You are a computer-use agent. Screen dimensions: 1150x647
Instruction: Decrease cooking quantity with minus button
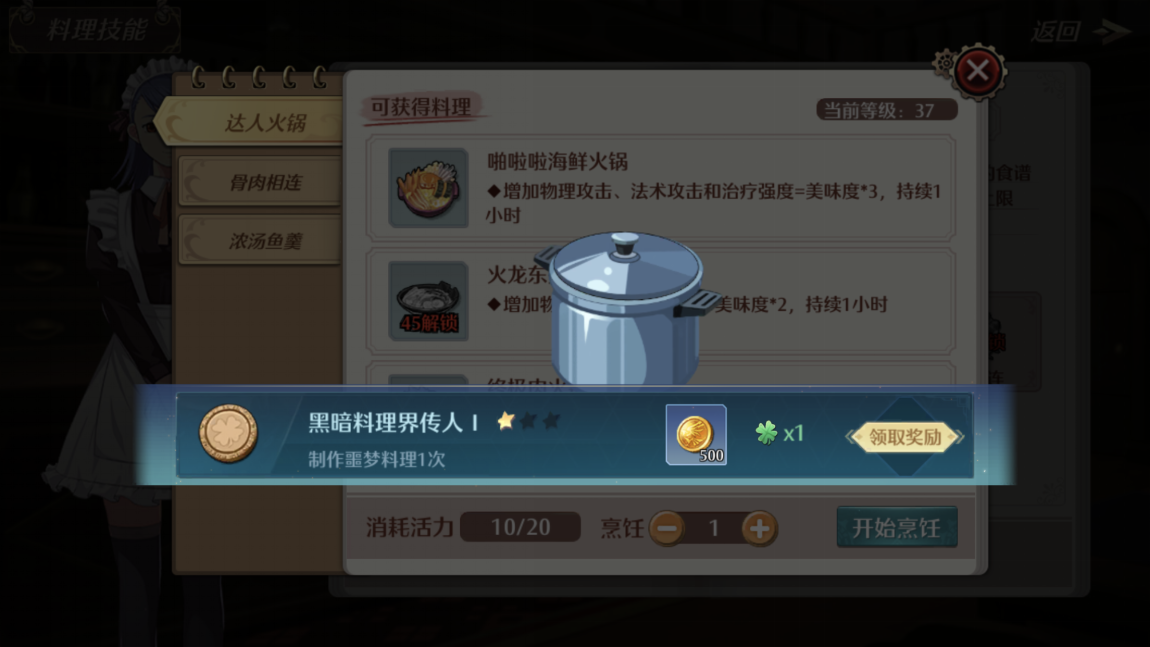pos(667,528)
